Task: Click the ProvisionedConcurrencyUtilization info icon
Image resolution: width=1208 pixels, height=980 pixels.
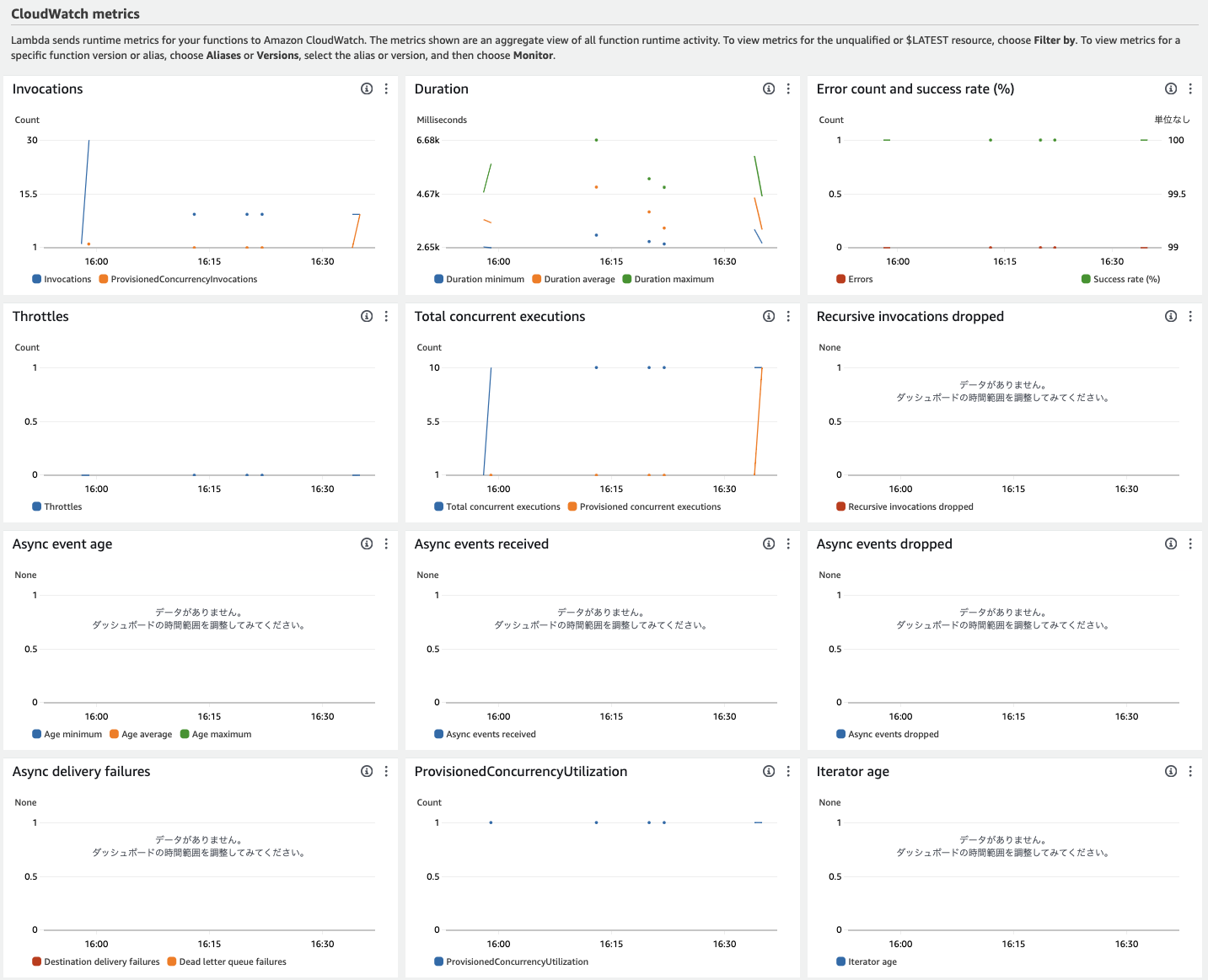Action: tap(768, 771)
